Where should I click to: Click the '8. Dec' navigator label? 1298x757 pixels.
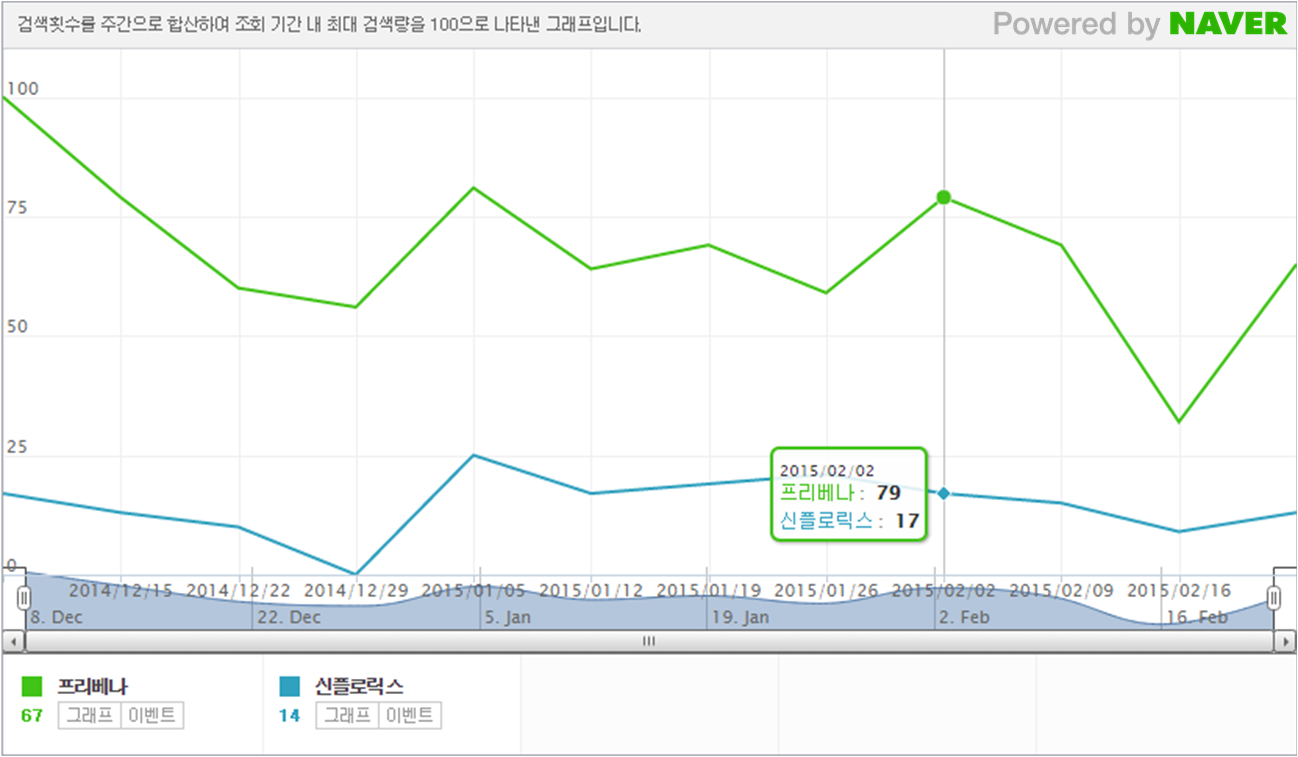[x=55, y=617]
